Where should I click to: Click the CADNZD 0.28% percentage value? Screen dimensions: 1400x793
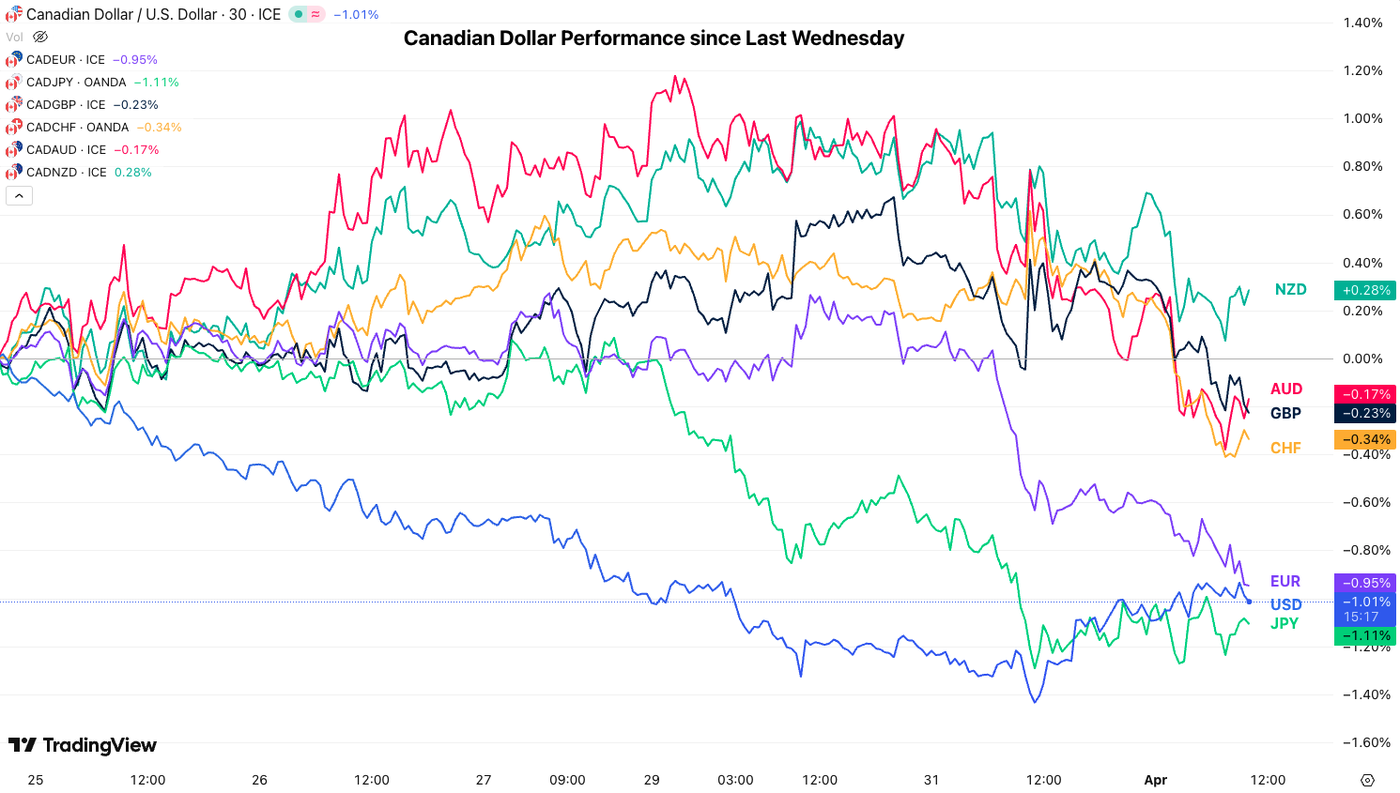[x=134, y=171]
